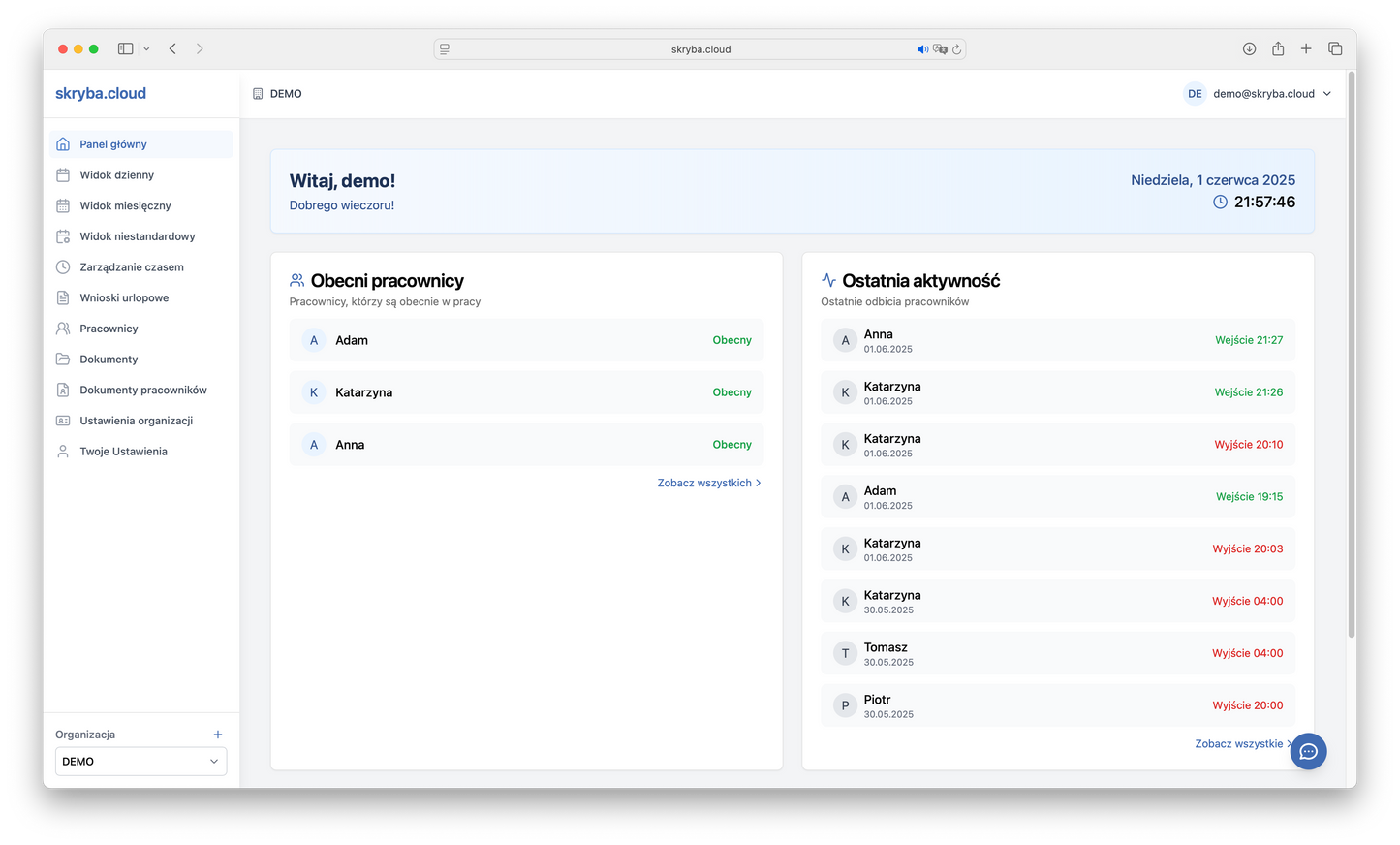This screenshot has width=1400, height=845.
Task: Open the chat support bubble icon
Action: coord(1308,751)
